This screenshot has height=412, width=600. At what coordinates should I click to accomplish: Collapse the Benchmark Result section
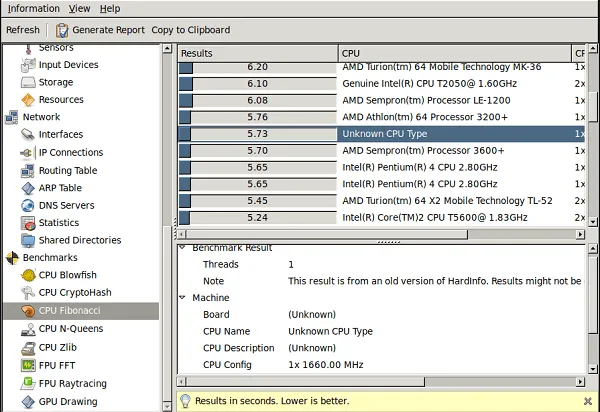click(183, 248)
